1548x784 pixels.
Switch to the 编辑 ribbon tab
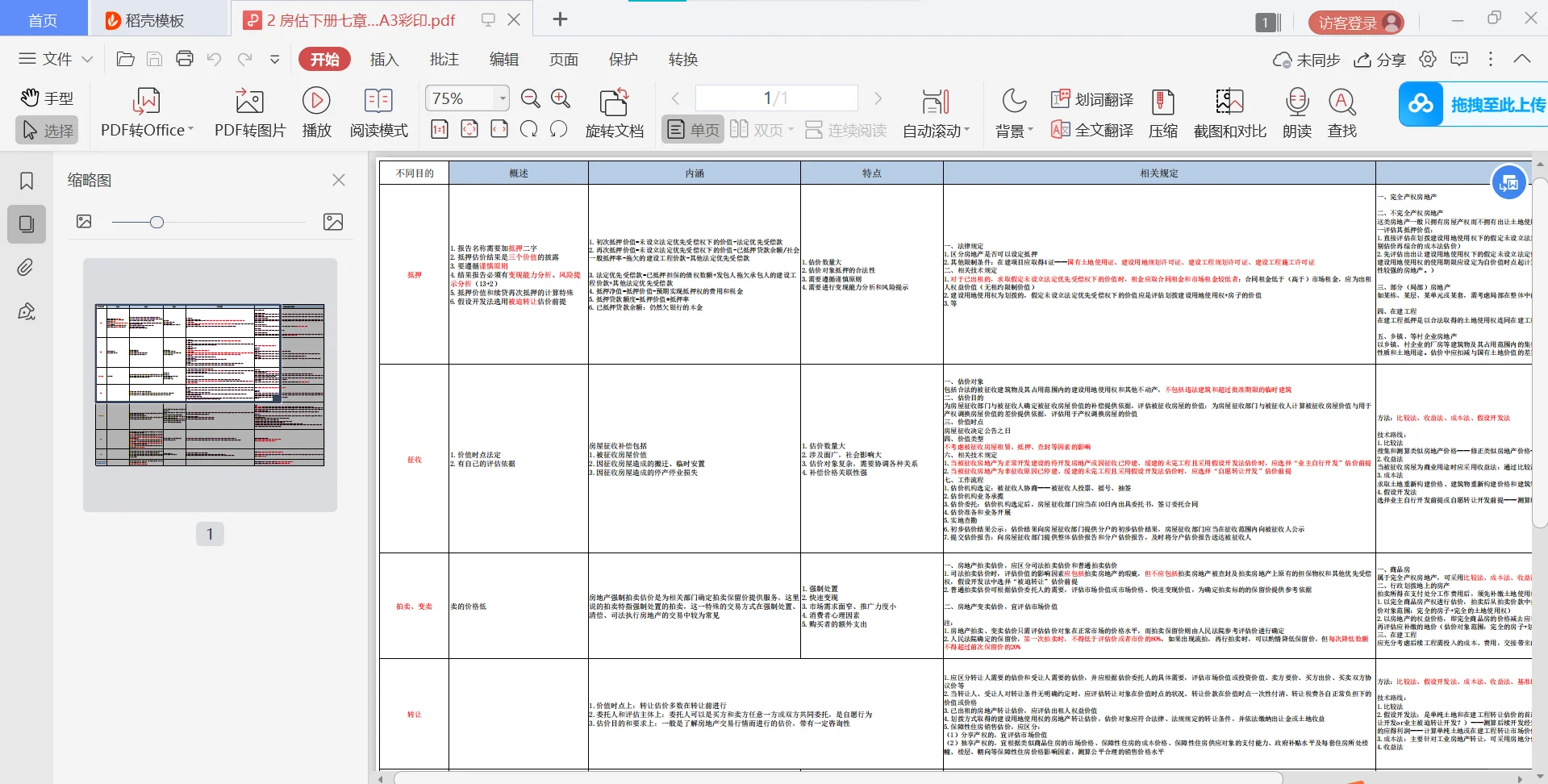(x=503, y=59)
